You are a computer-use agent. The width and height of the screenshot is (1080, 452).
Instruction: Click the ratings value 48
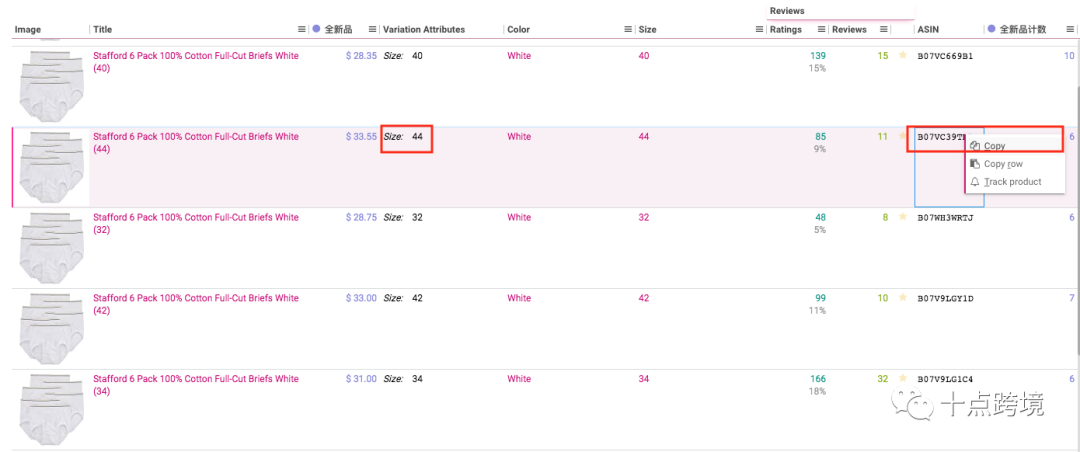pyautogui.click(x=820, y=217)
